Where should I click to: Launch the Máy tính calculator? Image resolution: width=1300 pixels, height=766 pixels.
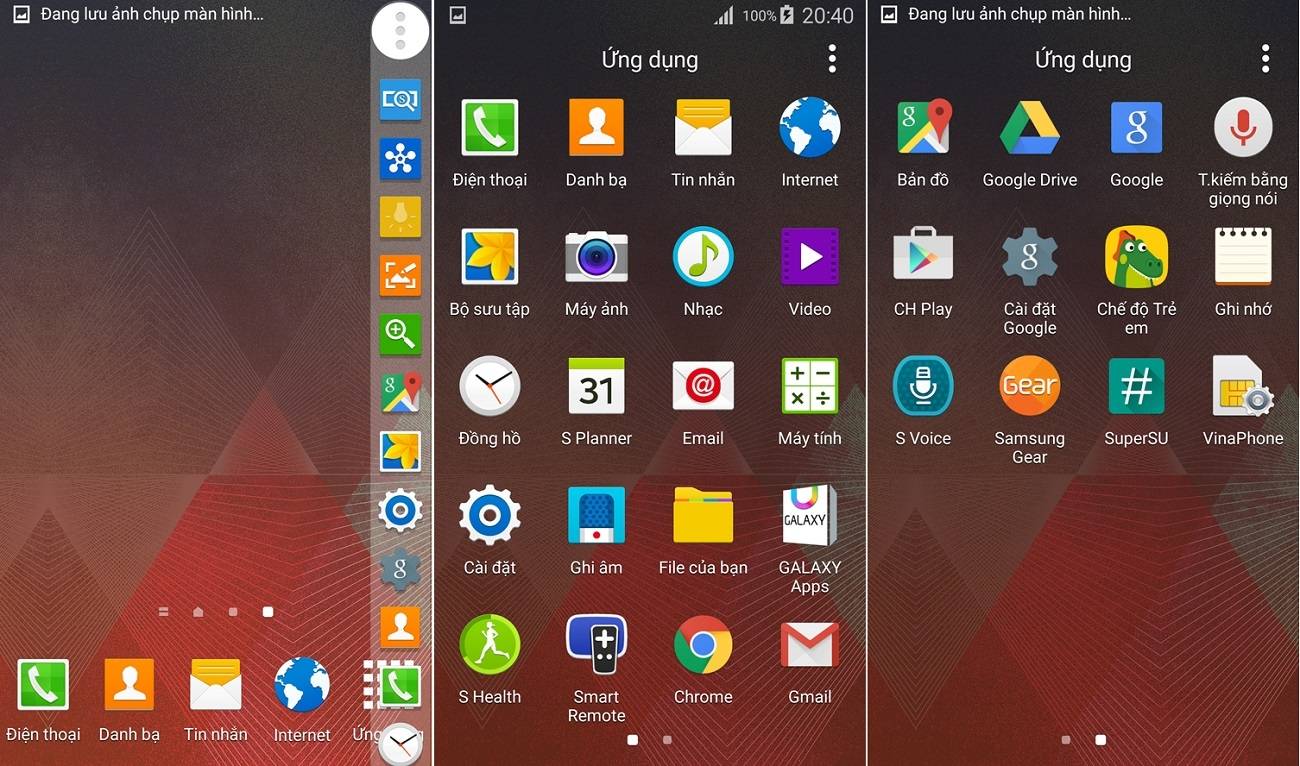click(809, 387)
